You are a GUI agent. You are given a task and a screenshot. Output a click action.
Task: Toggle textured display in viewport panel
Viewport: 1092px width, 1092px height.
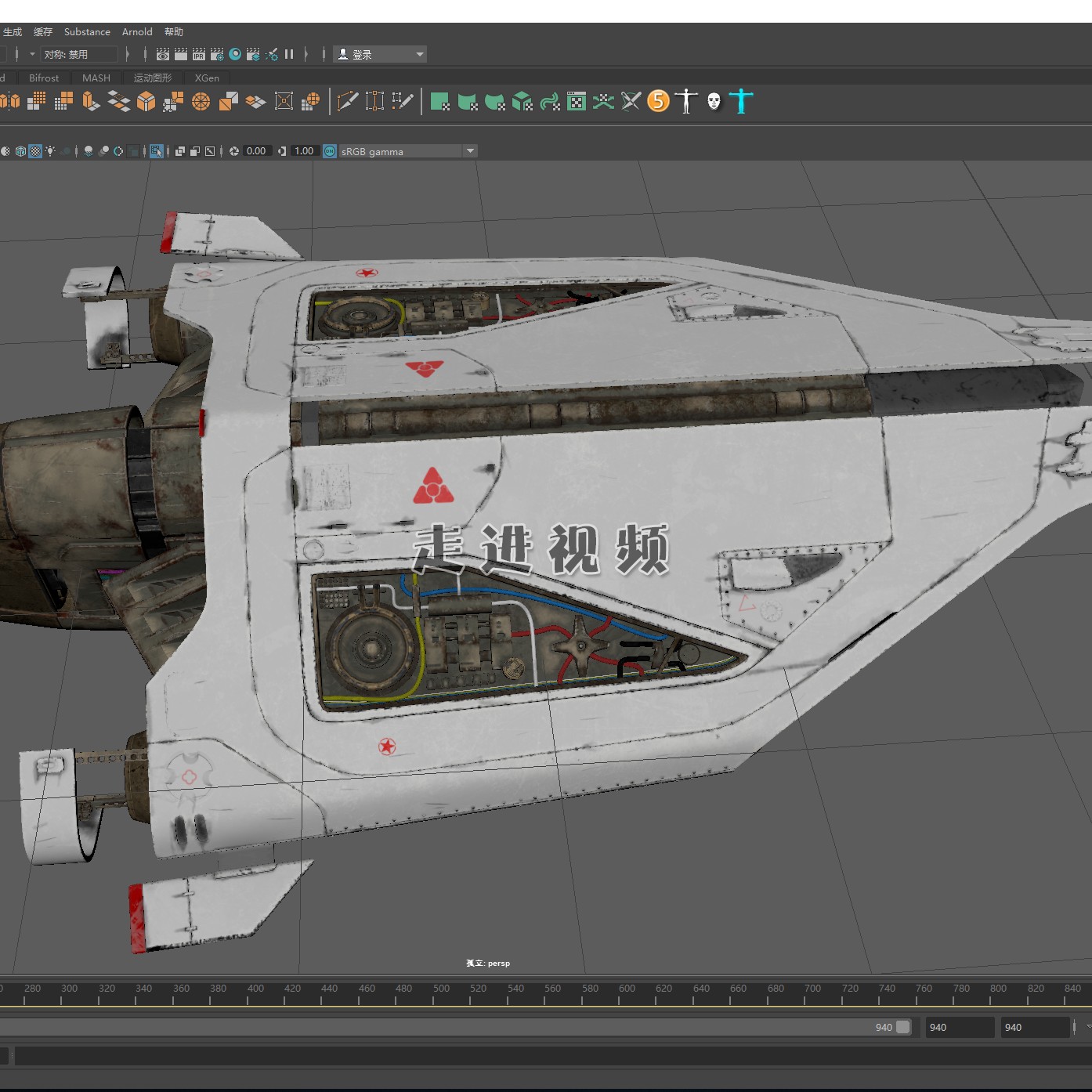click(35, 151)
